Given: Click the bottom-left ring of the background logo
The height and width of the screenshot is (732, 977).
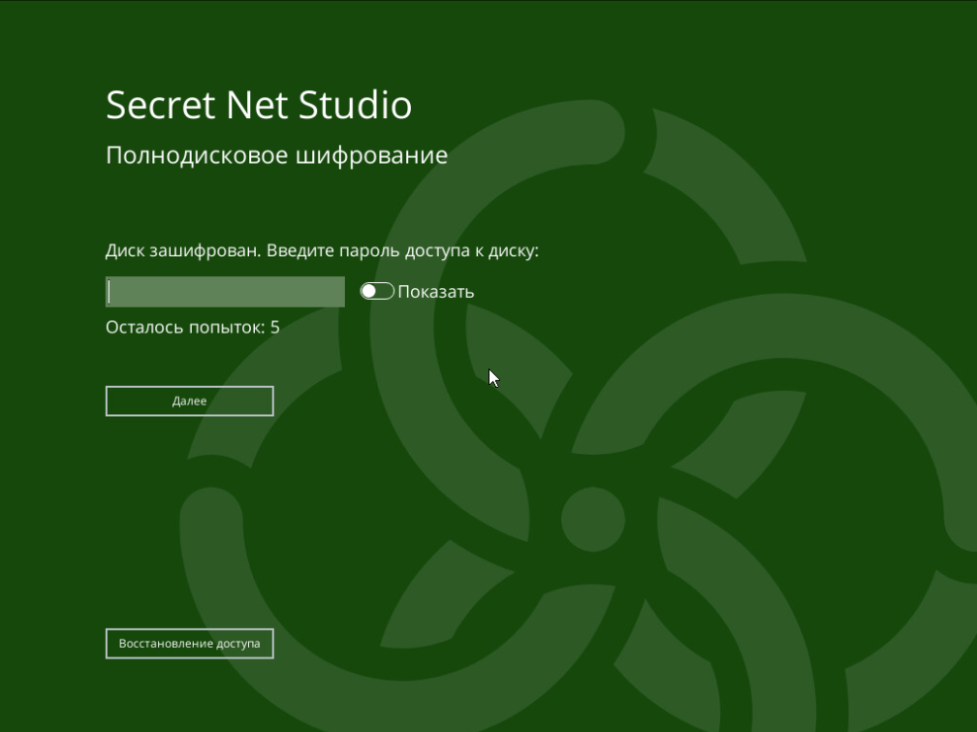Looking at the screenshot, I should click(x=212, y=561).
